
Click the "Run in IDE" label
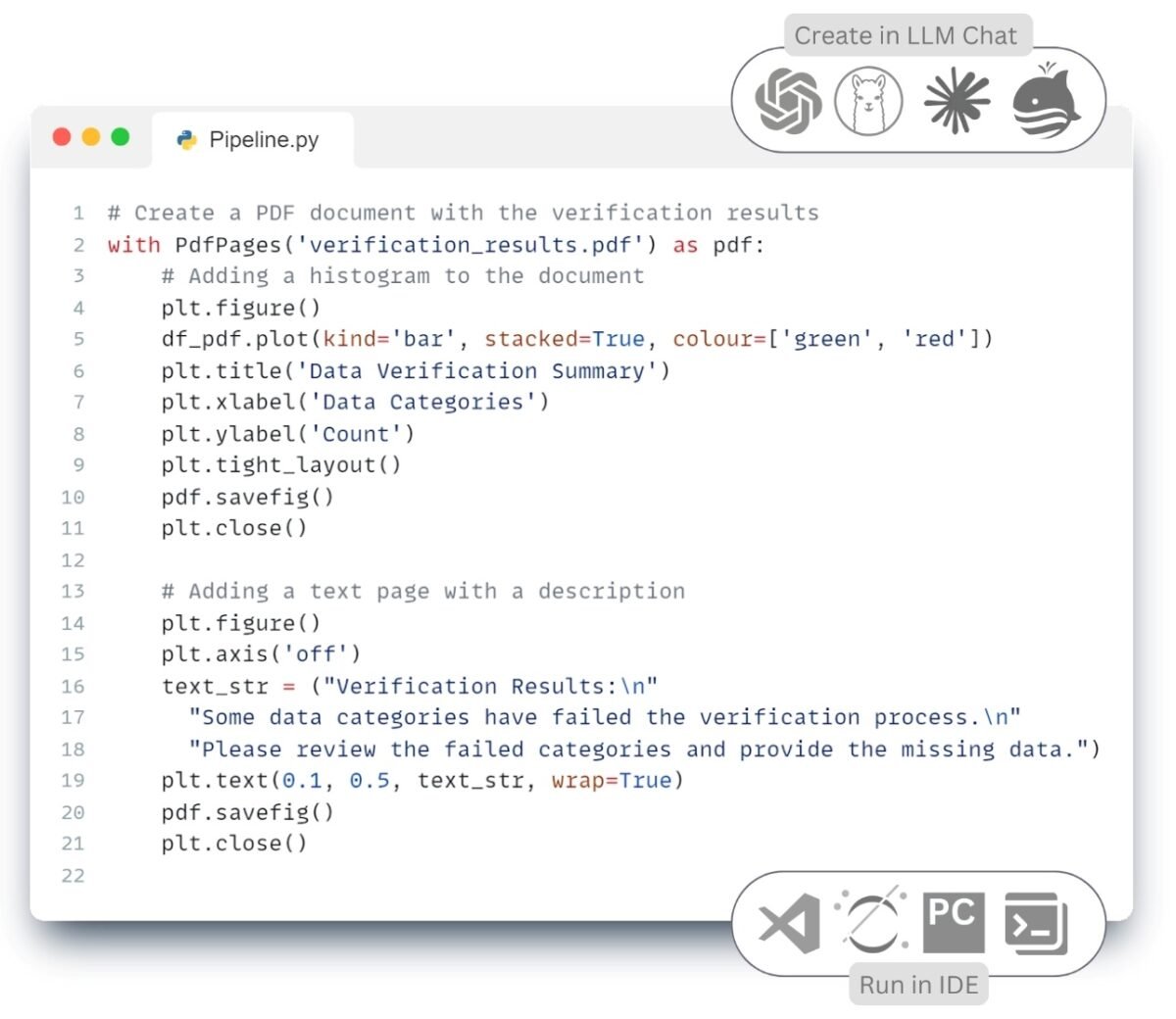tap(919, 985)
